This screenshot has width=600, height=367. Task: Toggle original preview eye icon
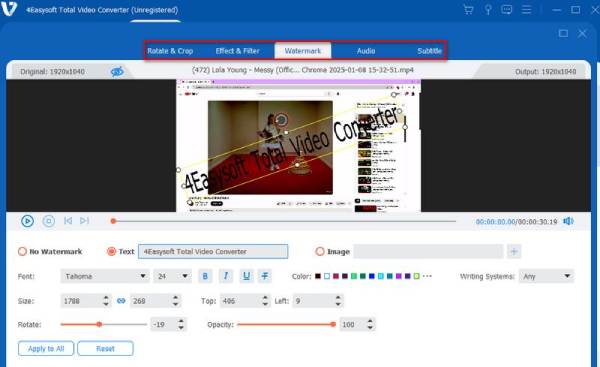click(117, 72)
